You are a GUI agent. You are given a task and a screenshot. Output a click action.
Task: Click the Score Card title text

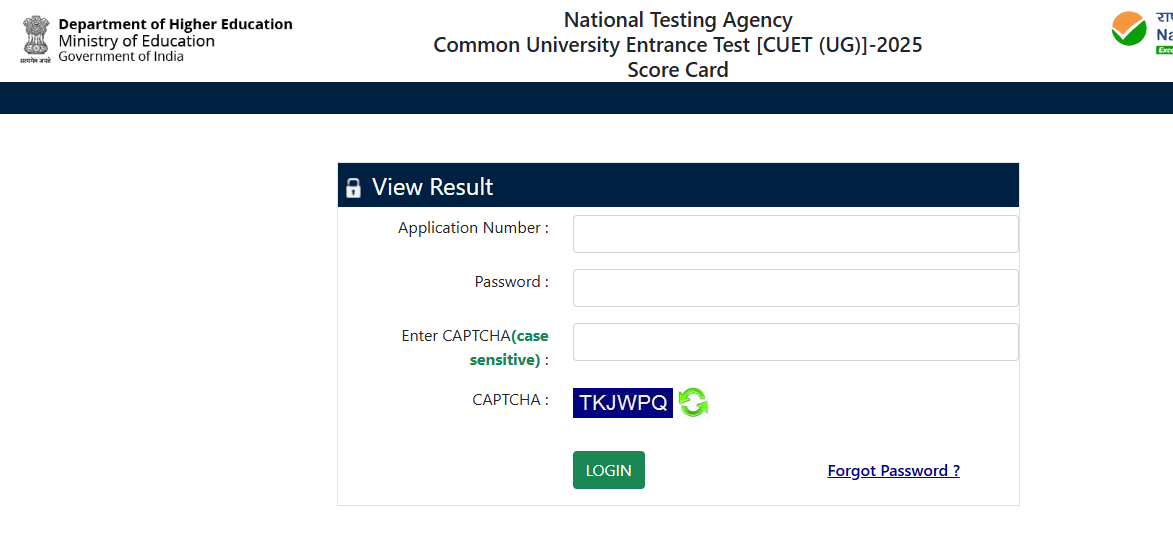click(678, 70)
